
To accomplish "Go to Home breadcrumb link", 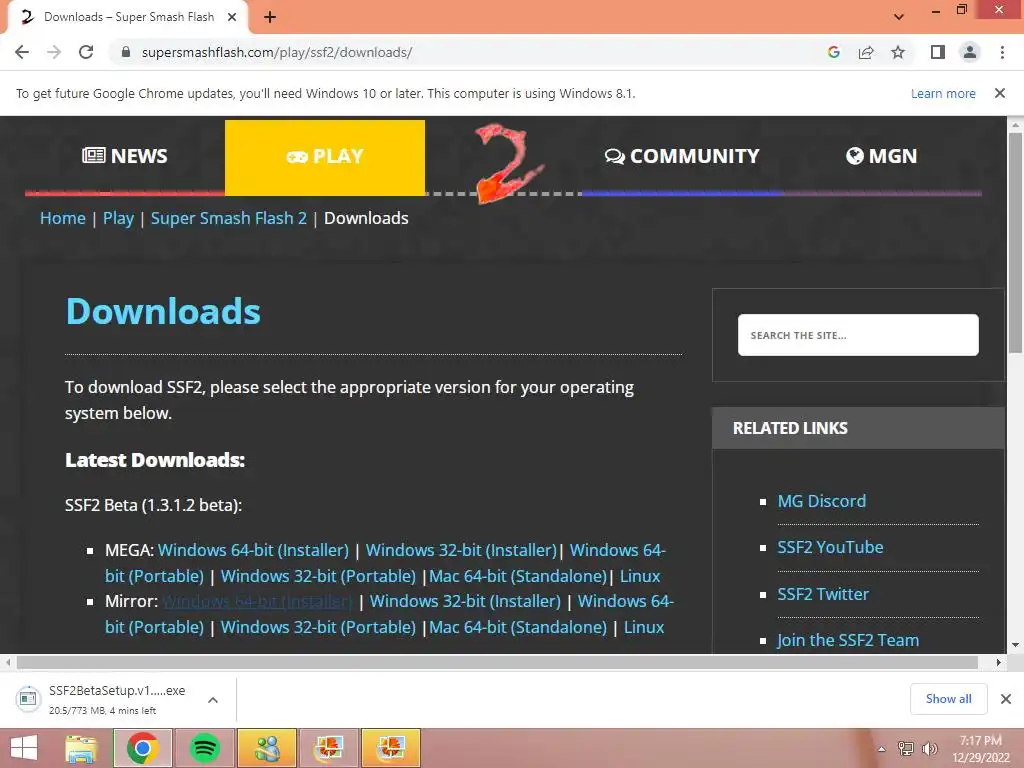I will pos(63,218).
